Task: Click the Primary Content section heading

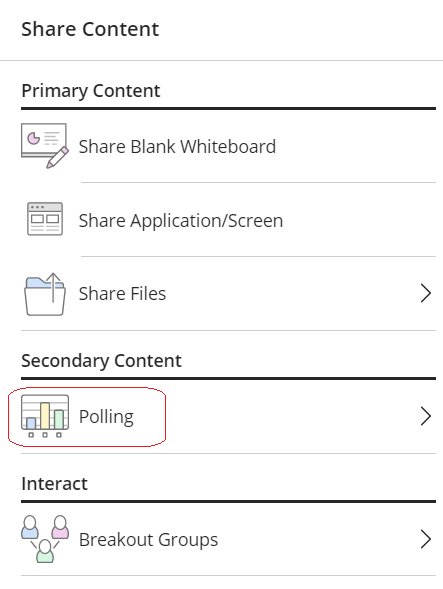Action: [91, 91]
